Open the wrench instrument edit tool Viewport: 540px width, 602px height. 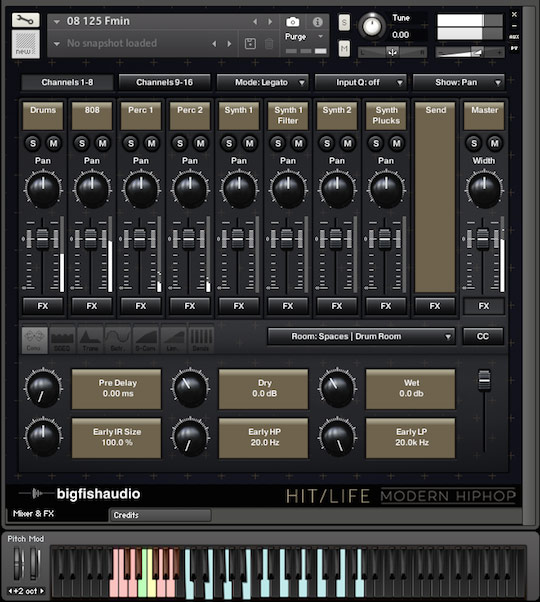pos(25,20)
